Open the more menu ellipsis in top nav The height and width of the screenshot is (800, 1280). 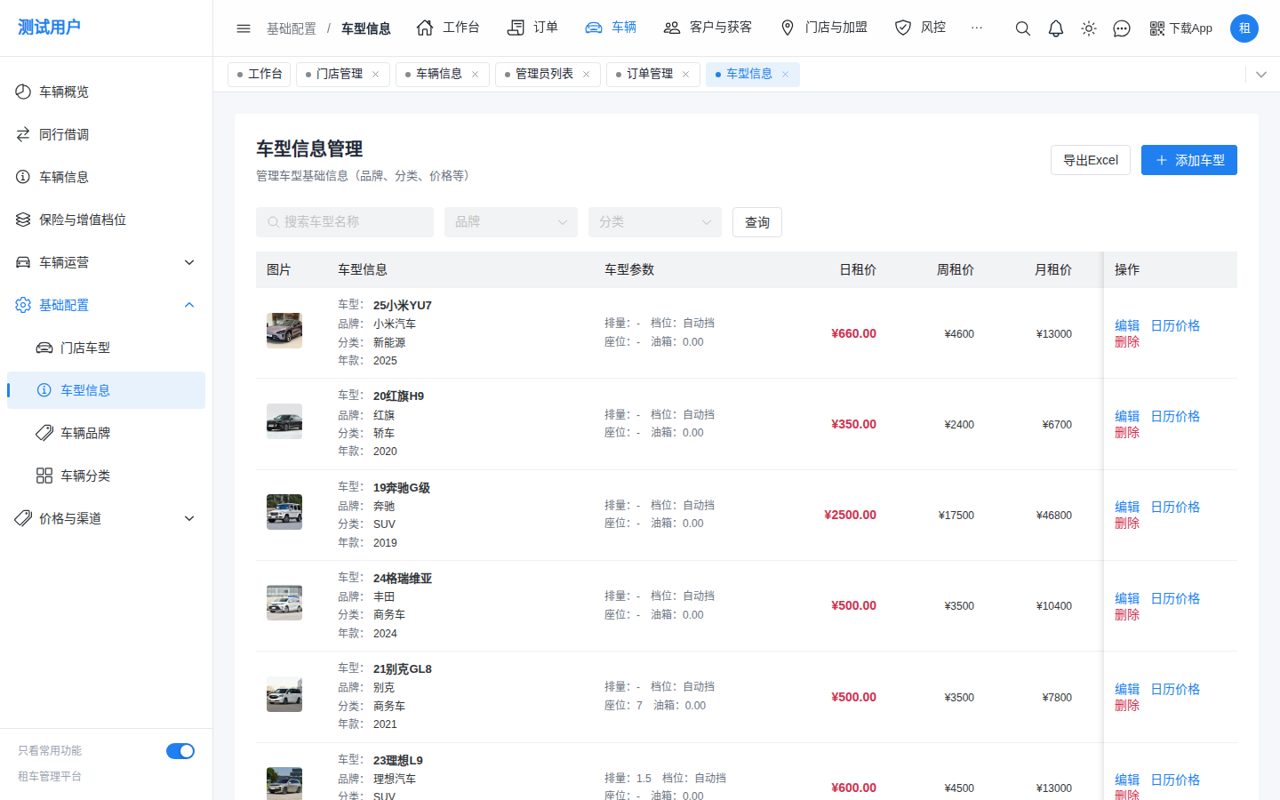click(x=976, y=28)
